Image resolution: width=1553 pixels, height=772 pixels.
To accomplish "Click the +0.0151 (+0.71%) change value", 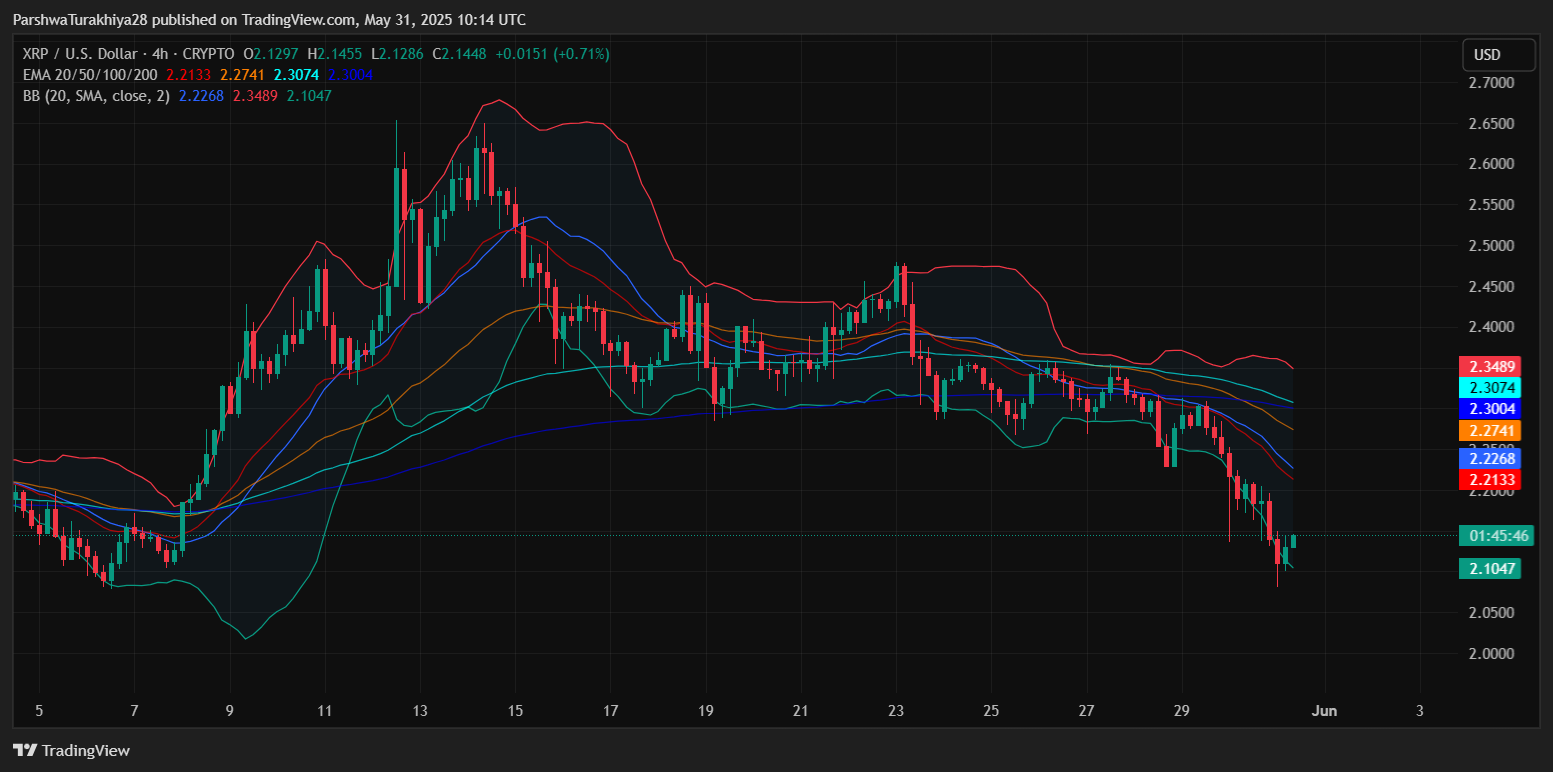I will point(556,54).
